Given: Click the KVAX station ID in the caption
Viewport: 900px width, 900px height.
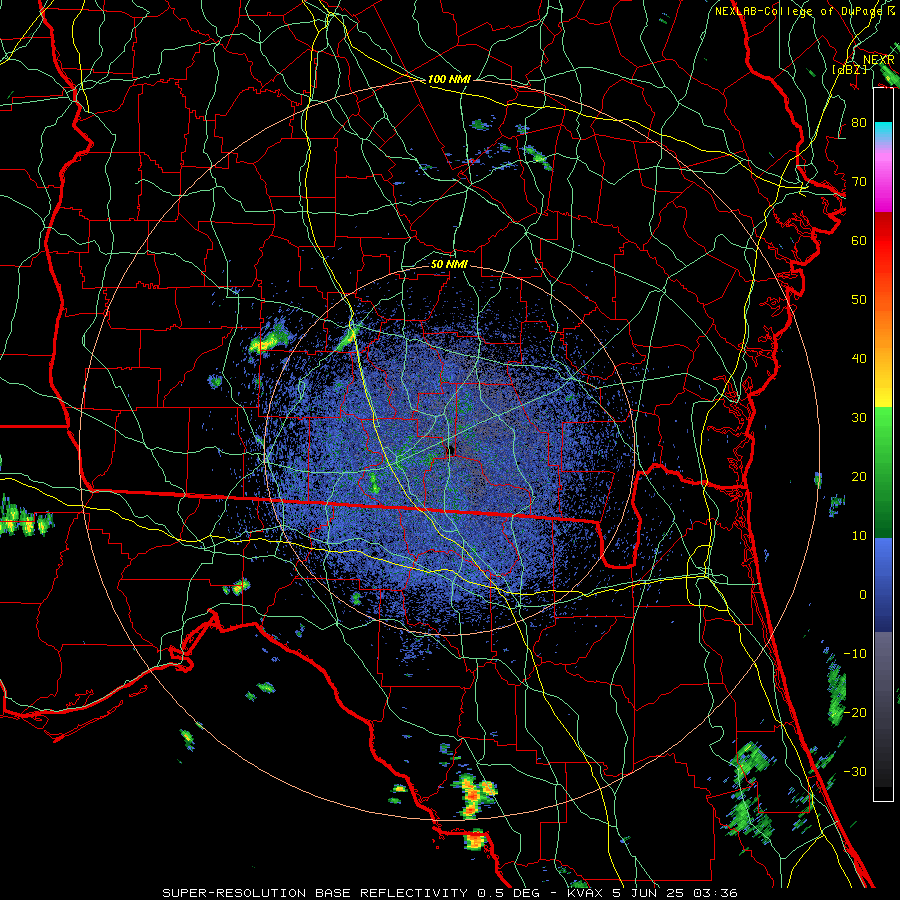Looking at the screenshot, I should tap(584, 893).
